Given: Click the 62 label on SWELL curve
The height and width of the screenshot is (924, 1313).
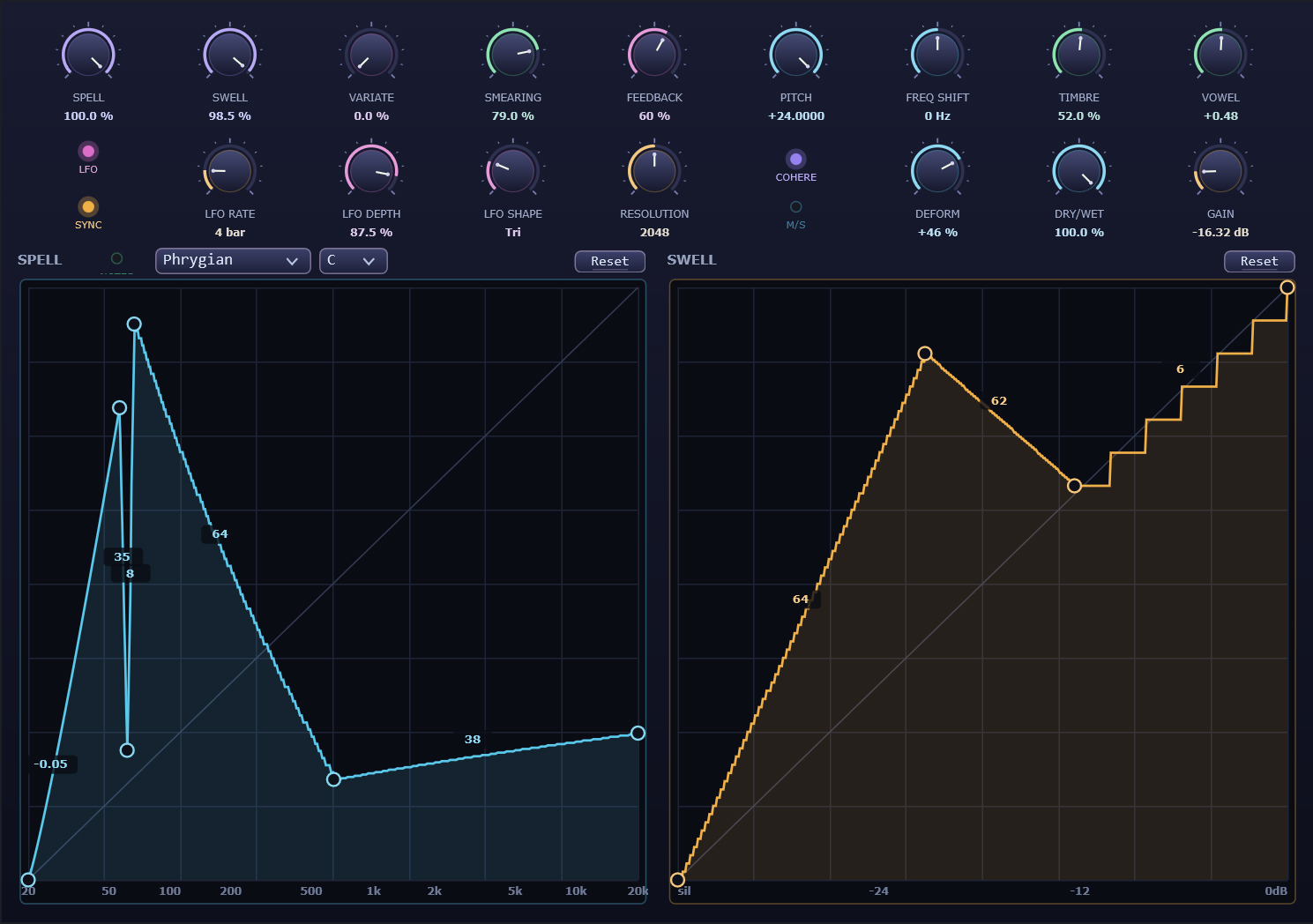Looking at the screenshot, I should 999,400.
